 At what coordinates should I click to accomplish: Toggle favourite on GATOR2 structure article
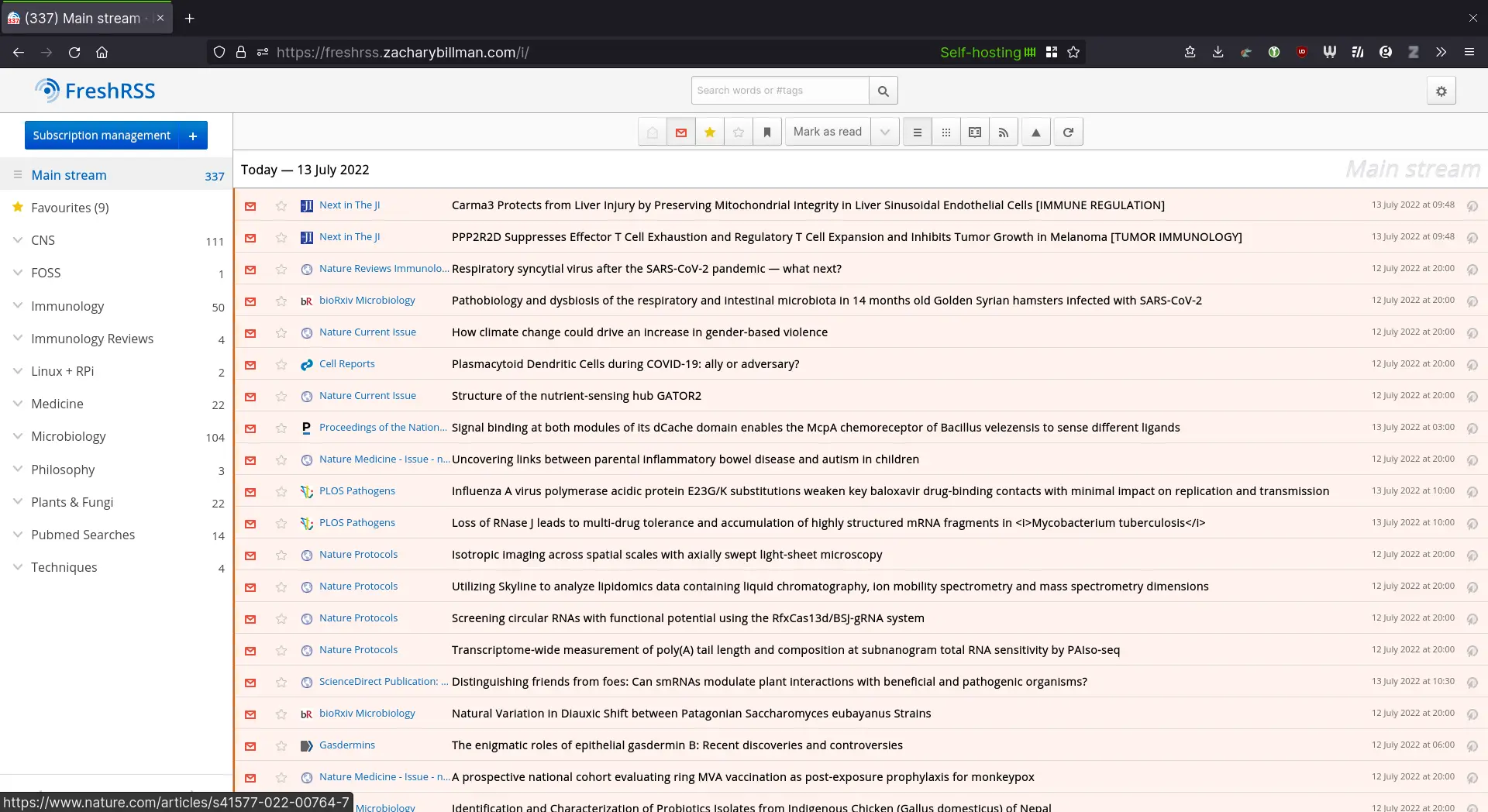pyautogui.click(x=281, y=397)
